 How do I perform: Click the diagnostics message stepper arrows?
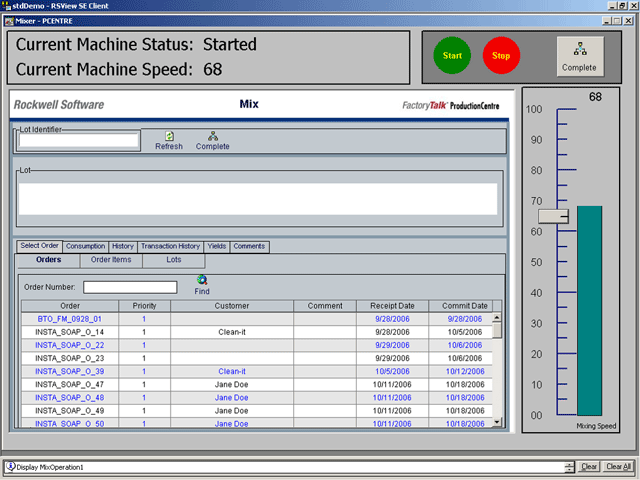(x=569, y=467)
